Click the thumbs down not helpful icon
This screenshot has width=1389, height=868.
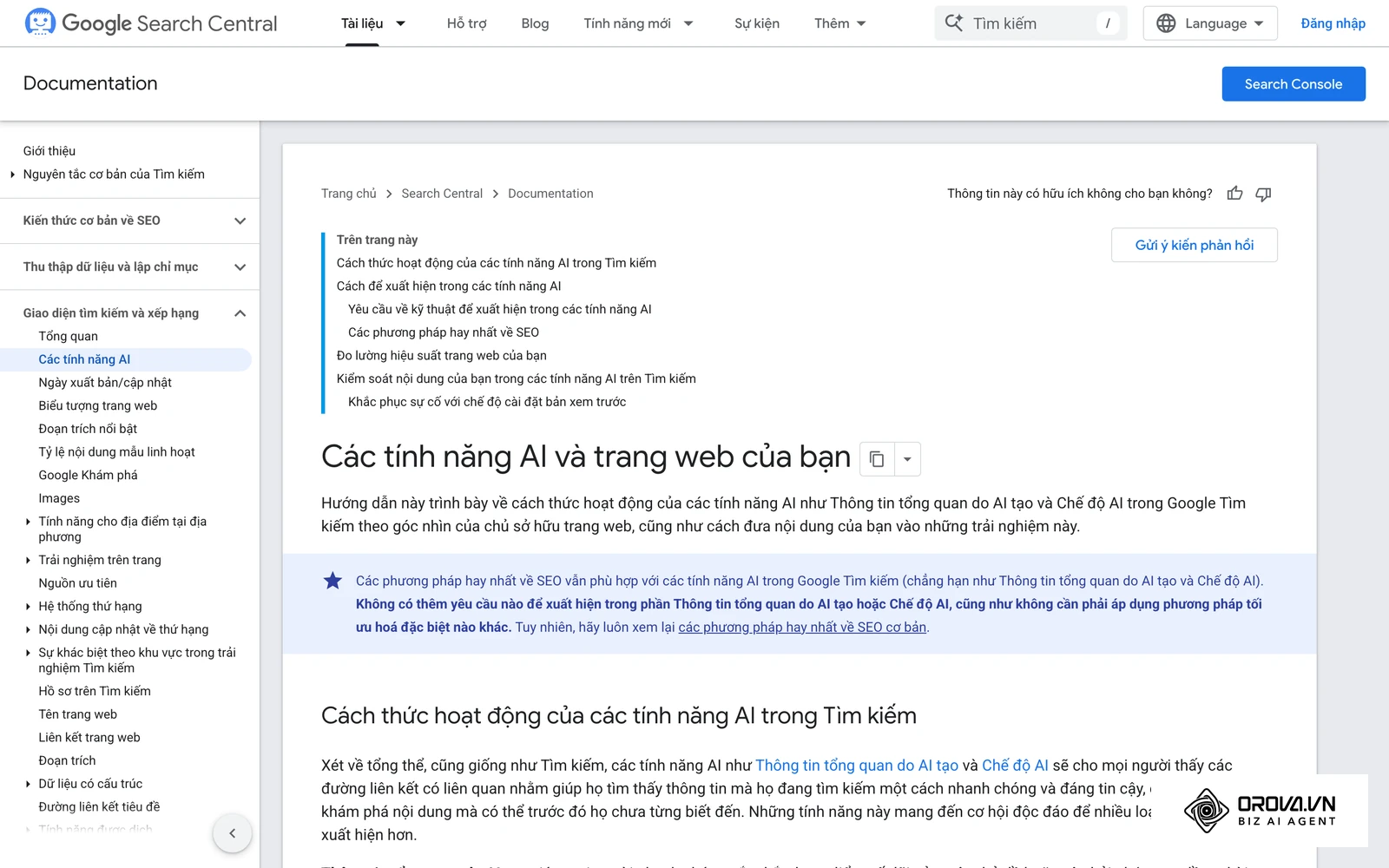(x=1263, y=194)
